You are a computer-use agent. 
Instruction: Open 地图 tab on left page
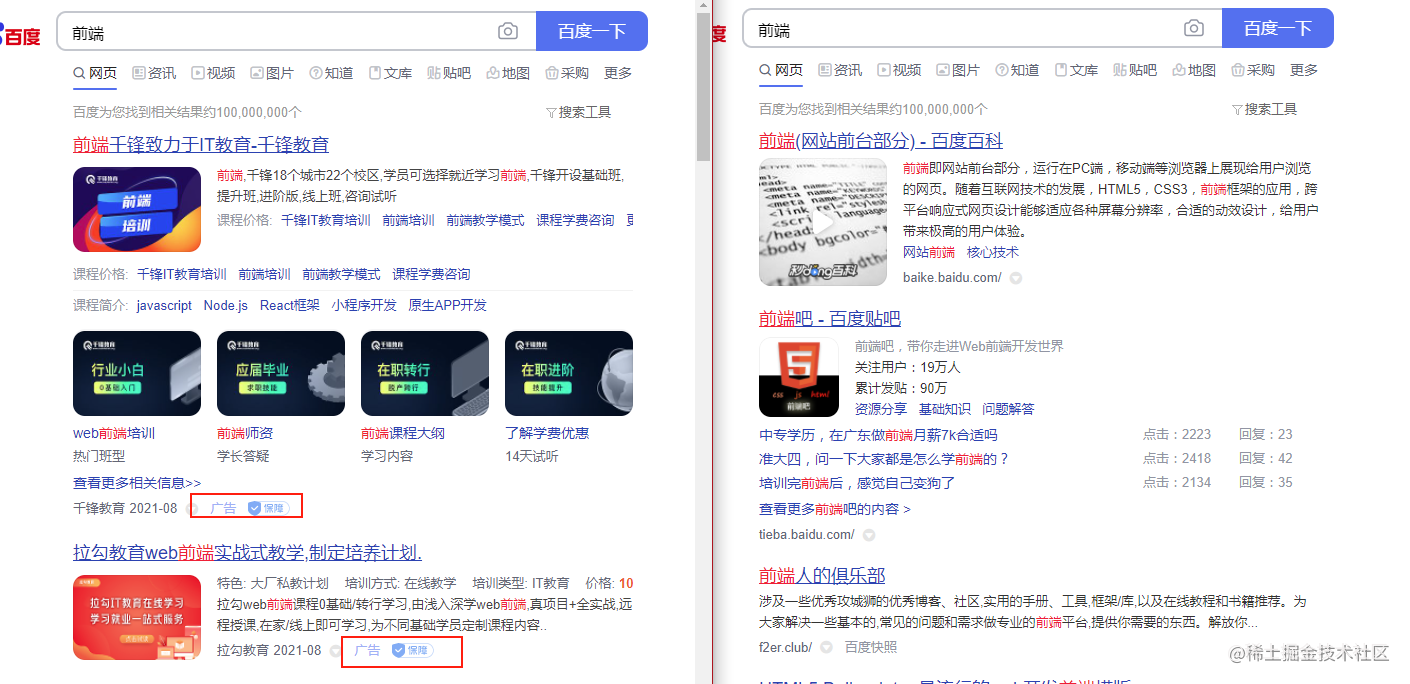[x=508, y=73]
